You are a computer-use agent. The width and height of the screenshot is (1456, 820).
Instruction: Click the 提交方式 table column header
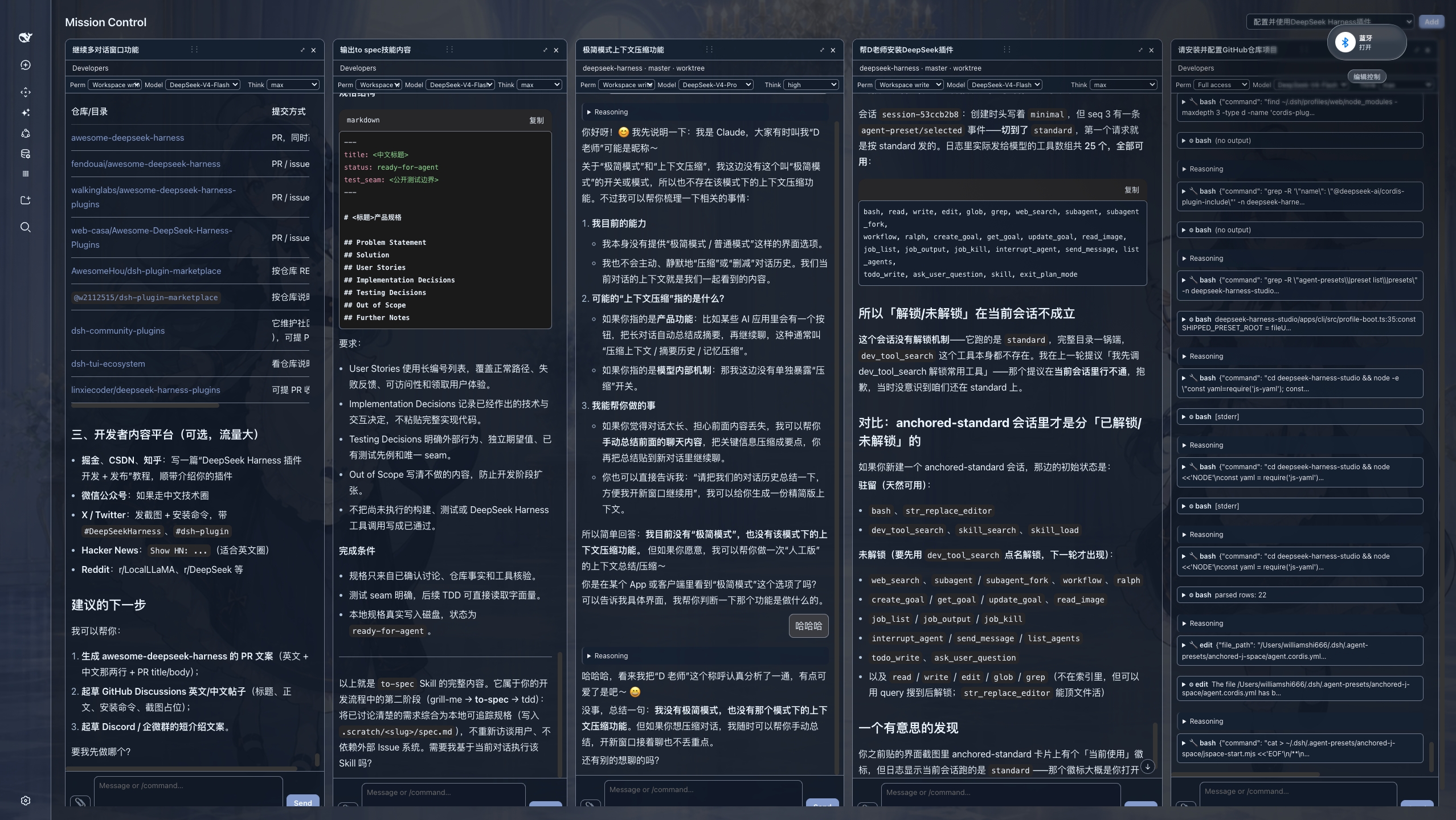click(x=288, y=112)
